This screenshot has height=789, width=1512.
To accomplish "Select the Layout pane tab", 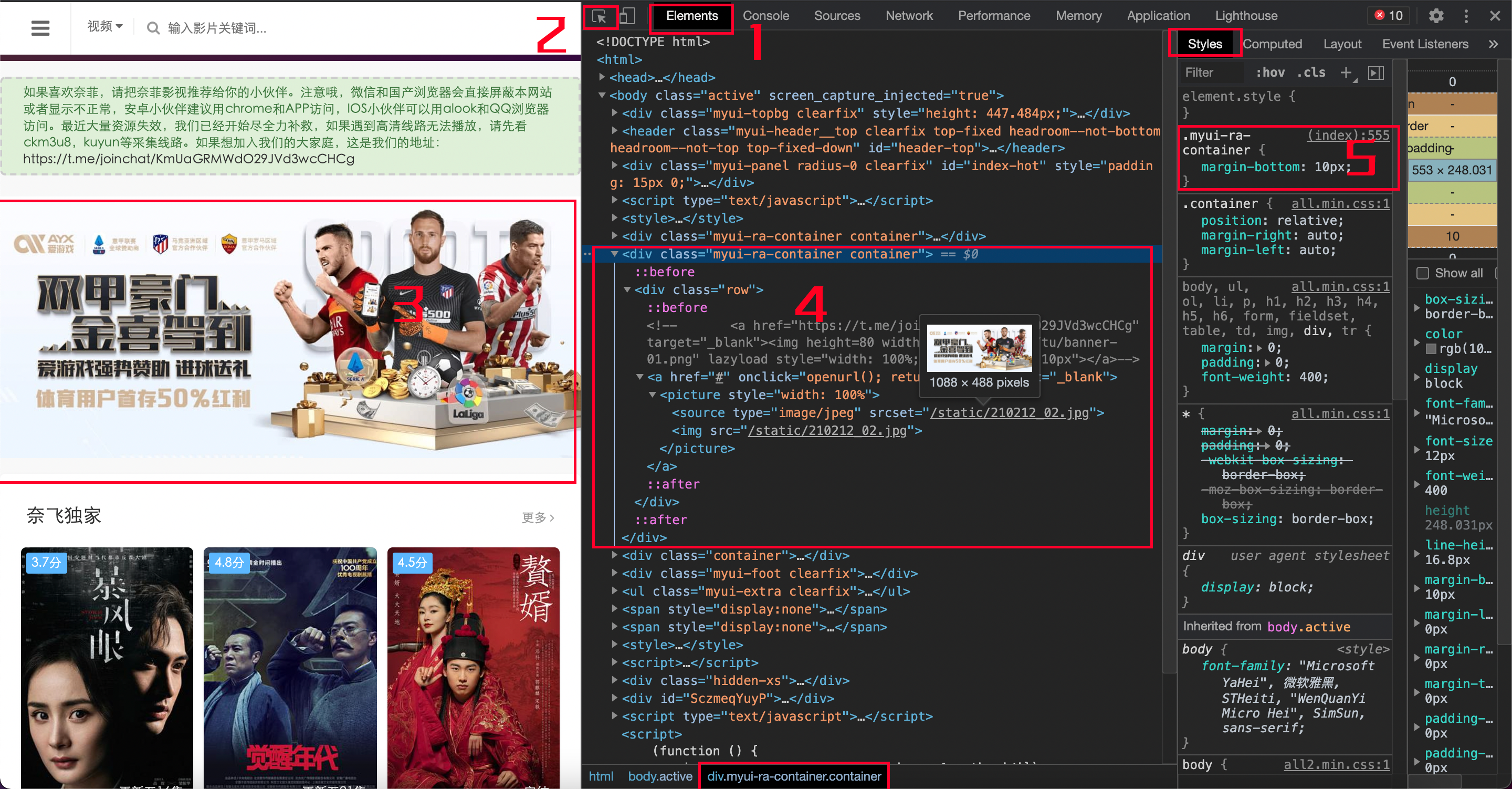I will point(1342,44).
